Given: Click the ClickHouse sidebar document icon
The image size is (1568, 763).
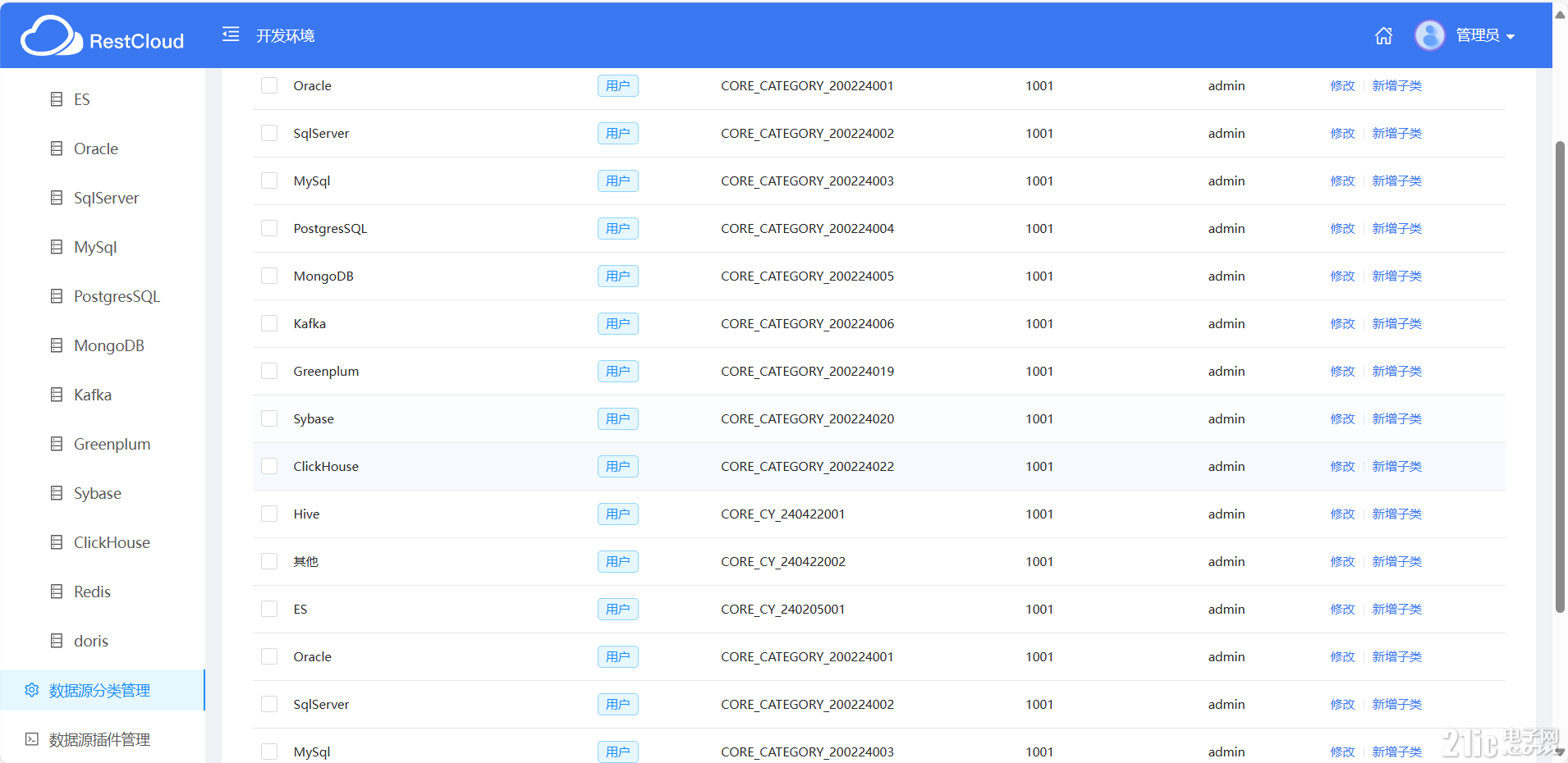Looking at the screenshot, I should click(57, 542).
